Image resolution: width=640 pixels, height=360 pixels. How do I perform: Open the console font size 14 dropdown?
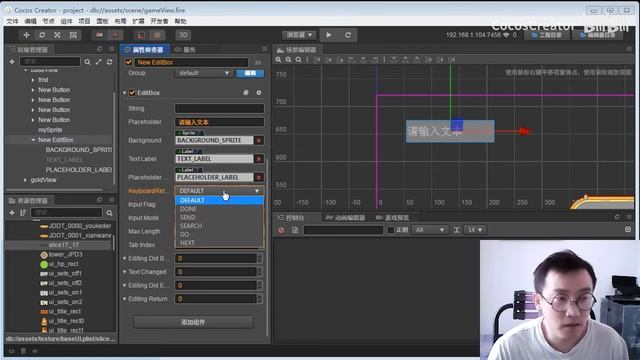tap(475, 230)
